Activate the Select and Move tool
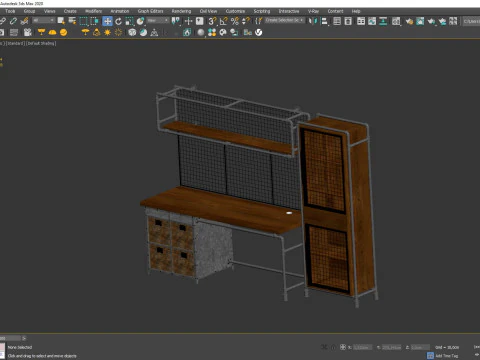480x360 pixels. [107, 21]
